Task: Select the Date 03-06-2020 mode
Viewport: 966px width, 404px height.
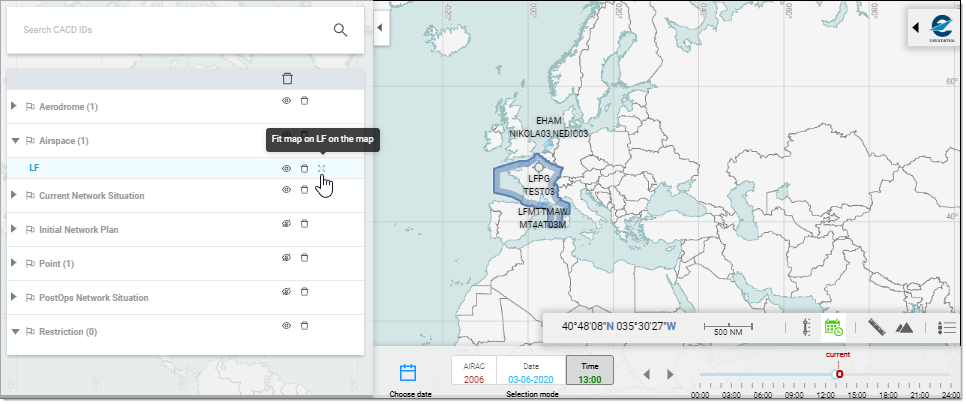Action: coord(530,372)
